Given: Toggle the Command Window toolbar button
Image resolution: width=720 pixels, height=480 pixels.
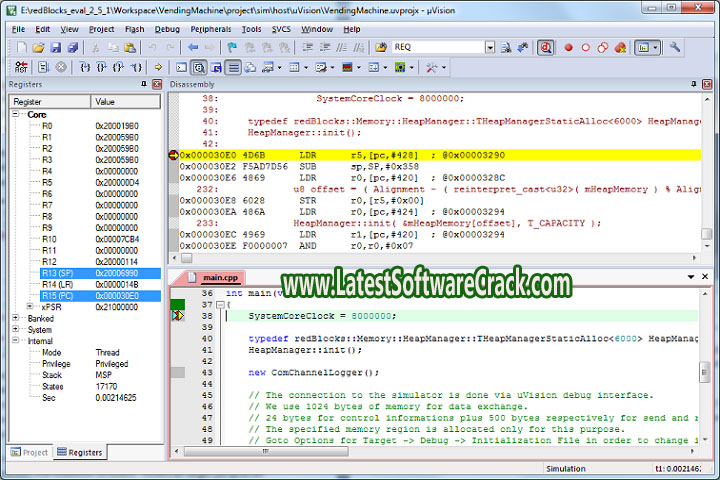Looking at the screenshot, I should pos(181,67).
